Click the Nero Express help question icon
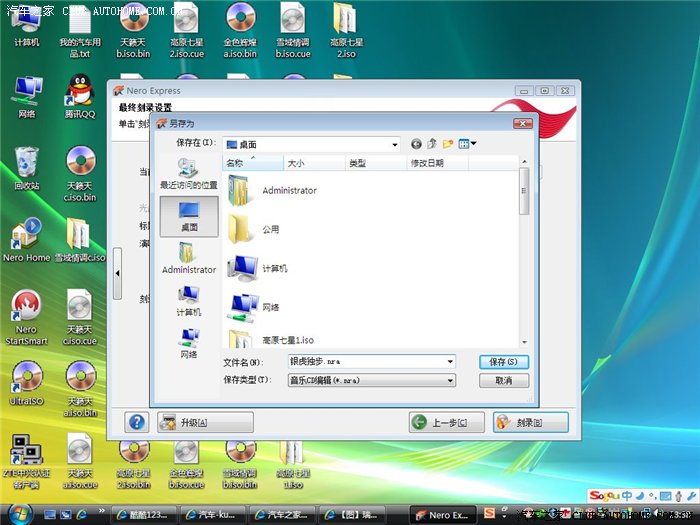 (x=137, y=422)
